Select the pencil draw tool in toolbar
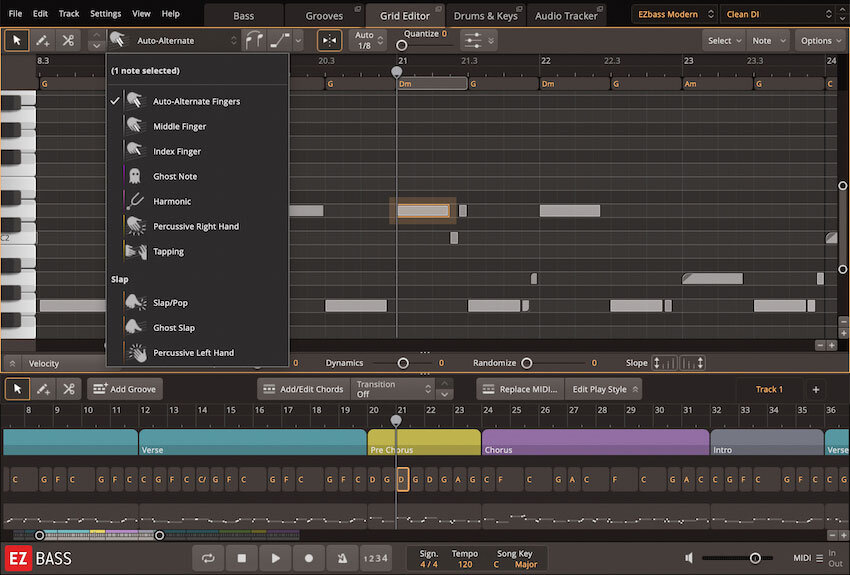850x575 pixels. coord(43,41)
